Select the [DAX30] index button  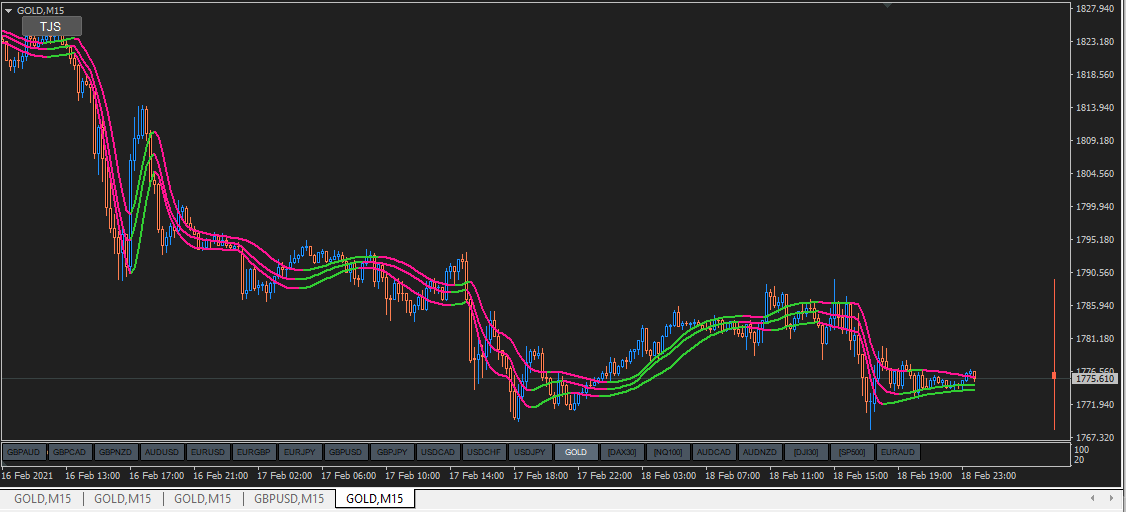pos(622,452)
